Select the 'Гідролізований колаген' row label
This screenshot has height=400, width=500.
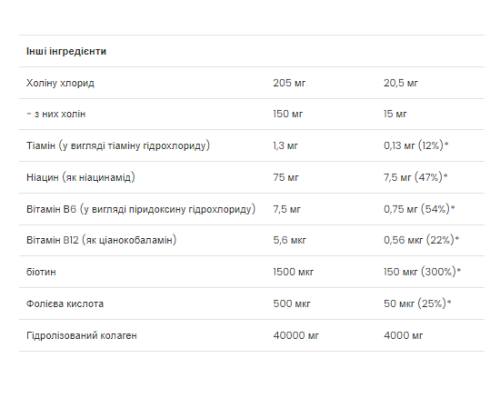tap(82, 335)
